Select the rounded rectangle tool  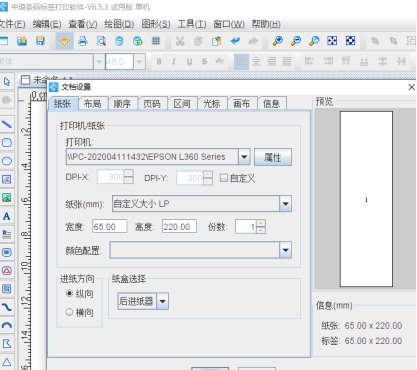pyautogui.click(x=7, y=143)
